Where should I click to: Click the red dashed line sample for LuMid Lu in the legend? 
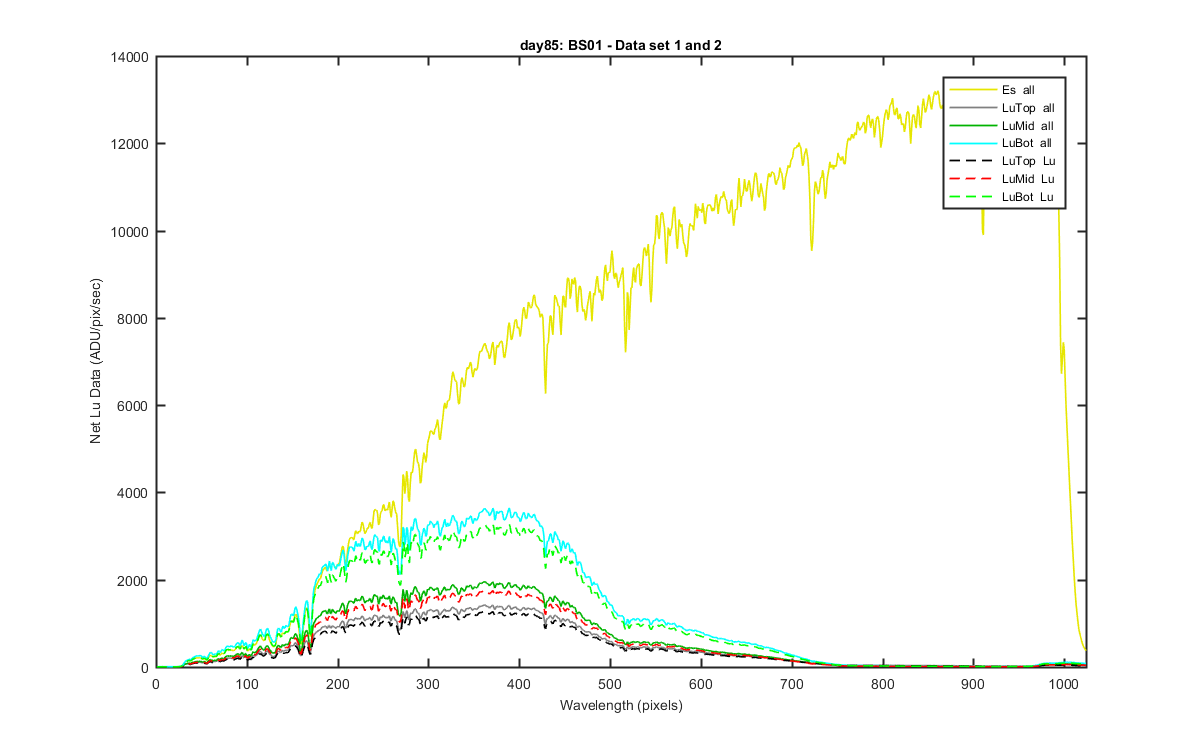click(x=971, y=179)
